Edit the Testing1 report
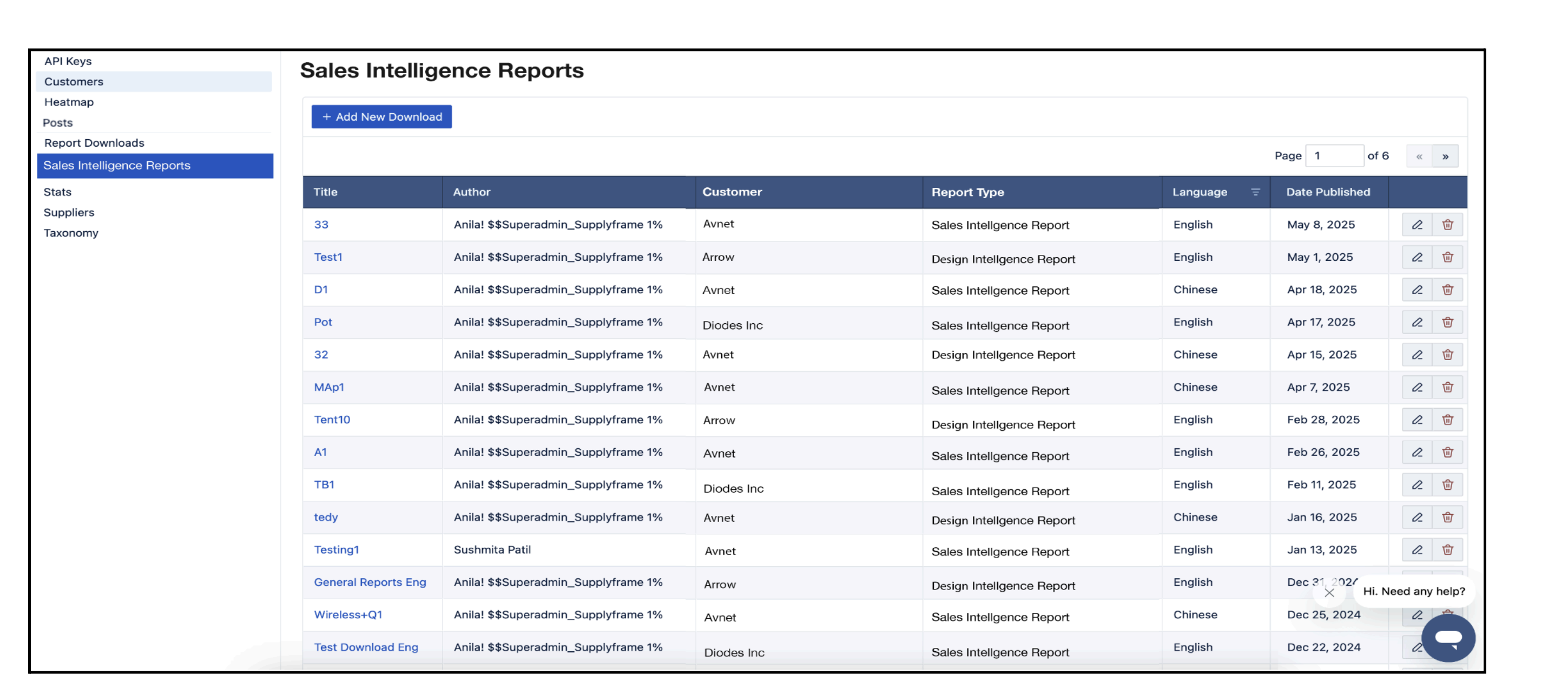Screen dimensions: 1568x694 pyautogui.click(x=1417, y=549)
